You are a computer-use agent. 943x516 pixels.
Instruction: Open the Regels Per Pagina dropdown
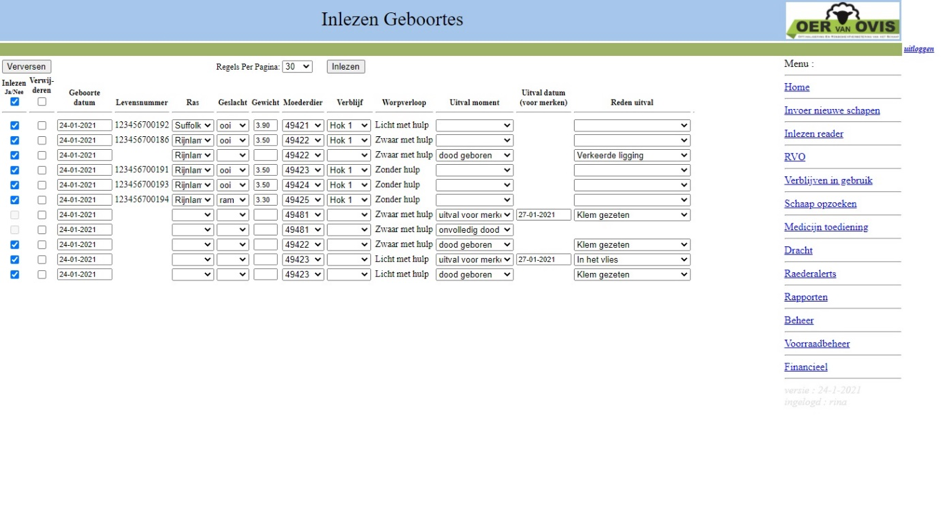[x=297, y=67]
